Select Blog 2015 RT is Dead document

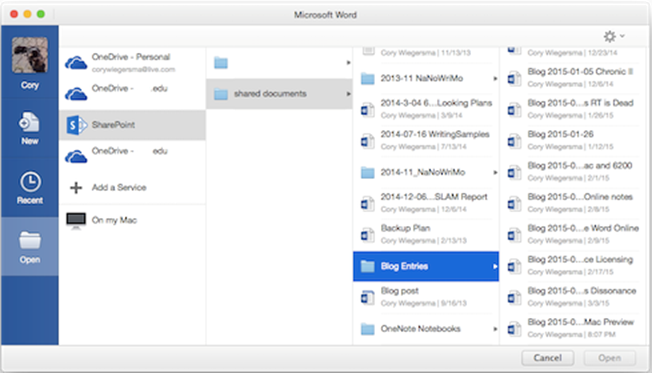(x=573, y=109)
